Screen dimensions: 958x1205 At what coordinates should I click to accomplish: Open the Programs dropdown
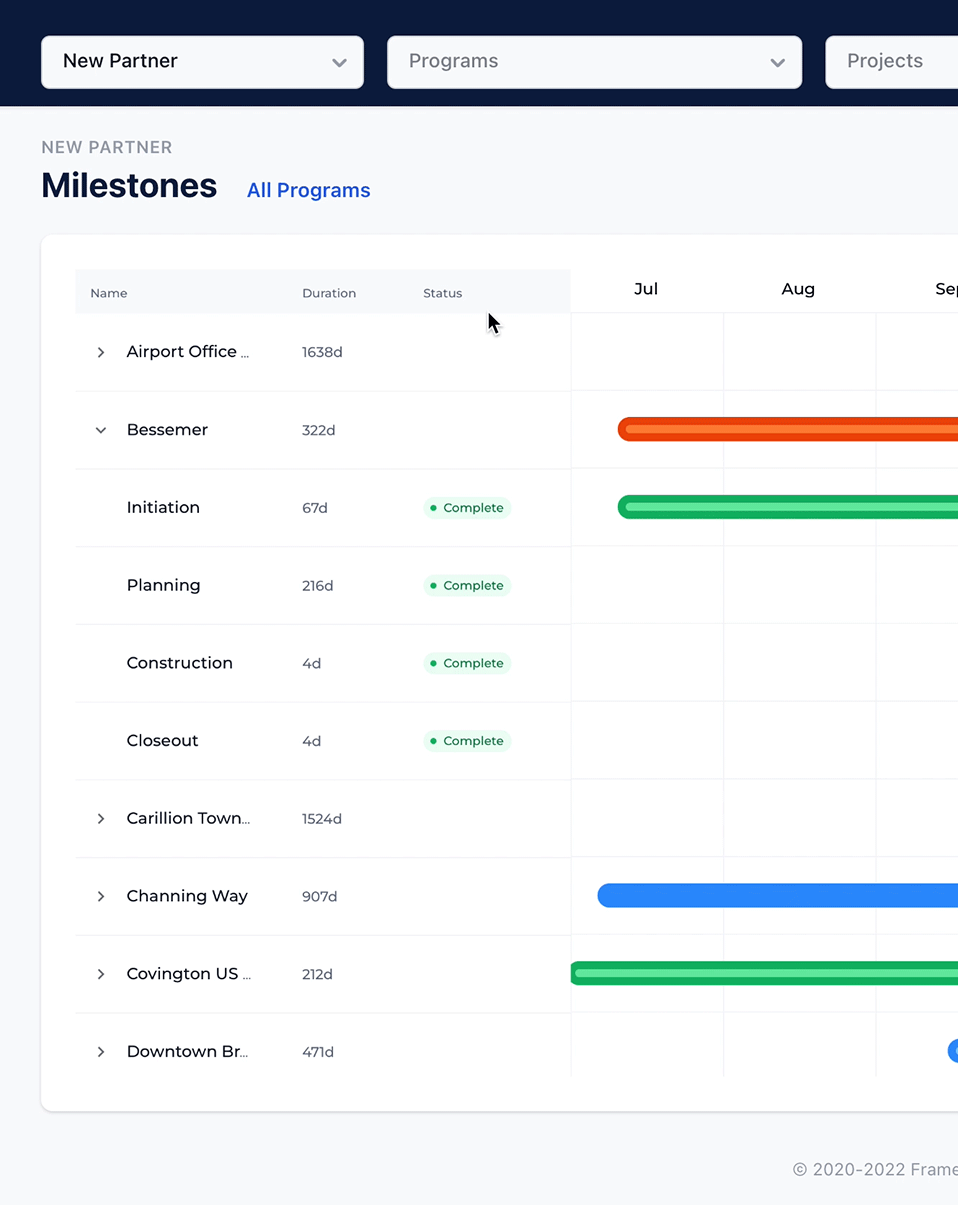(594, 62)
